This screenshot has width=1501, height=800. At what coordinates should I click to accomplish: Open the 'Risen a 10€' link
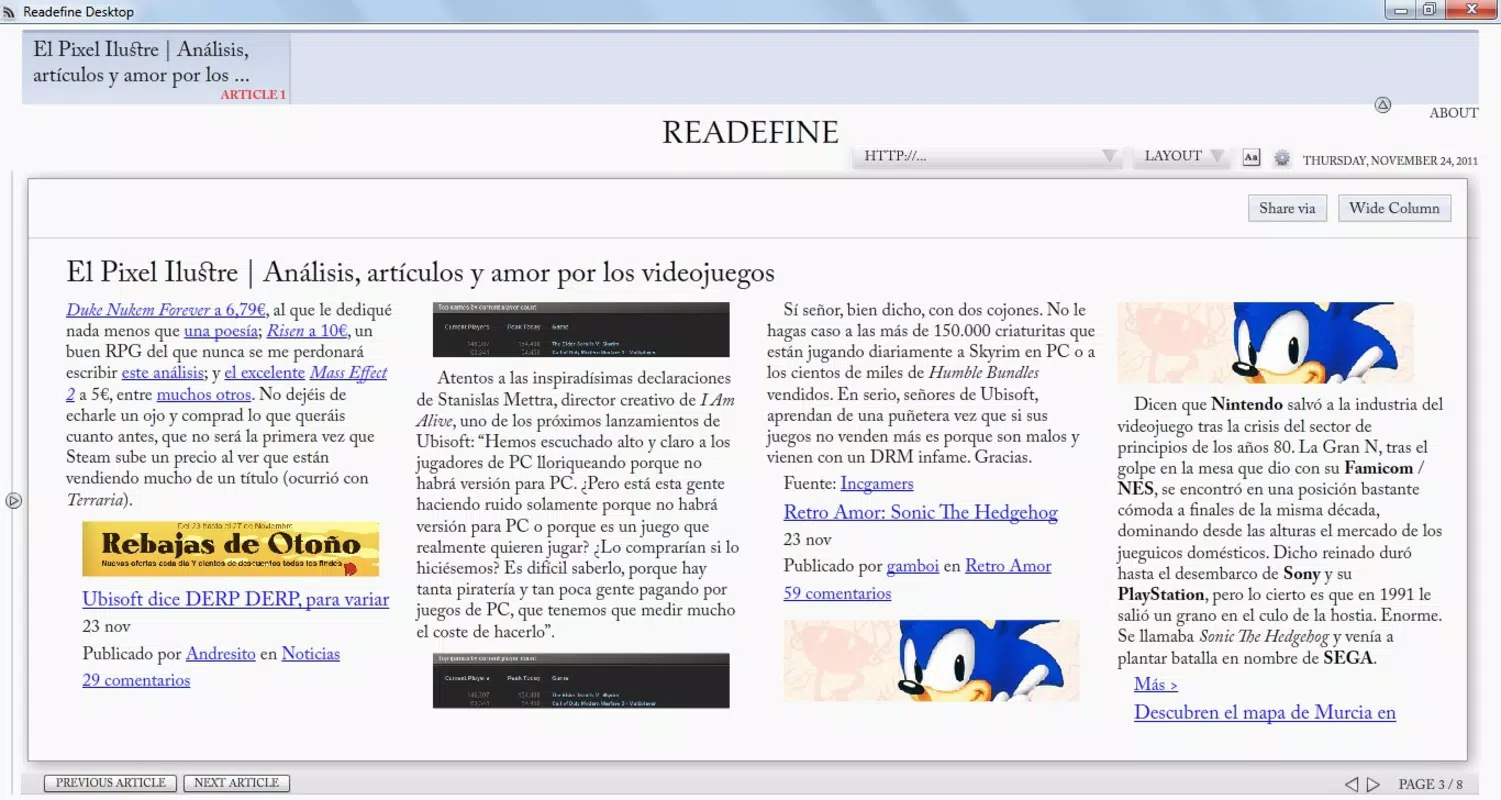pyautogui.click(x=307, y=331)
